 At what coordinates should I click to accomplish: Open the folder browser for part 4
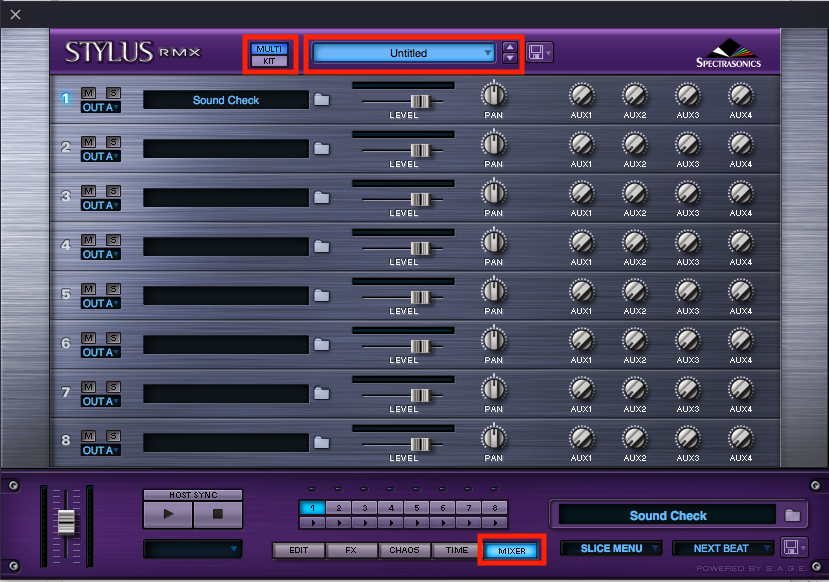[x=321, y=246]
